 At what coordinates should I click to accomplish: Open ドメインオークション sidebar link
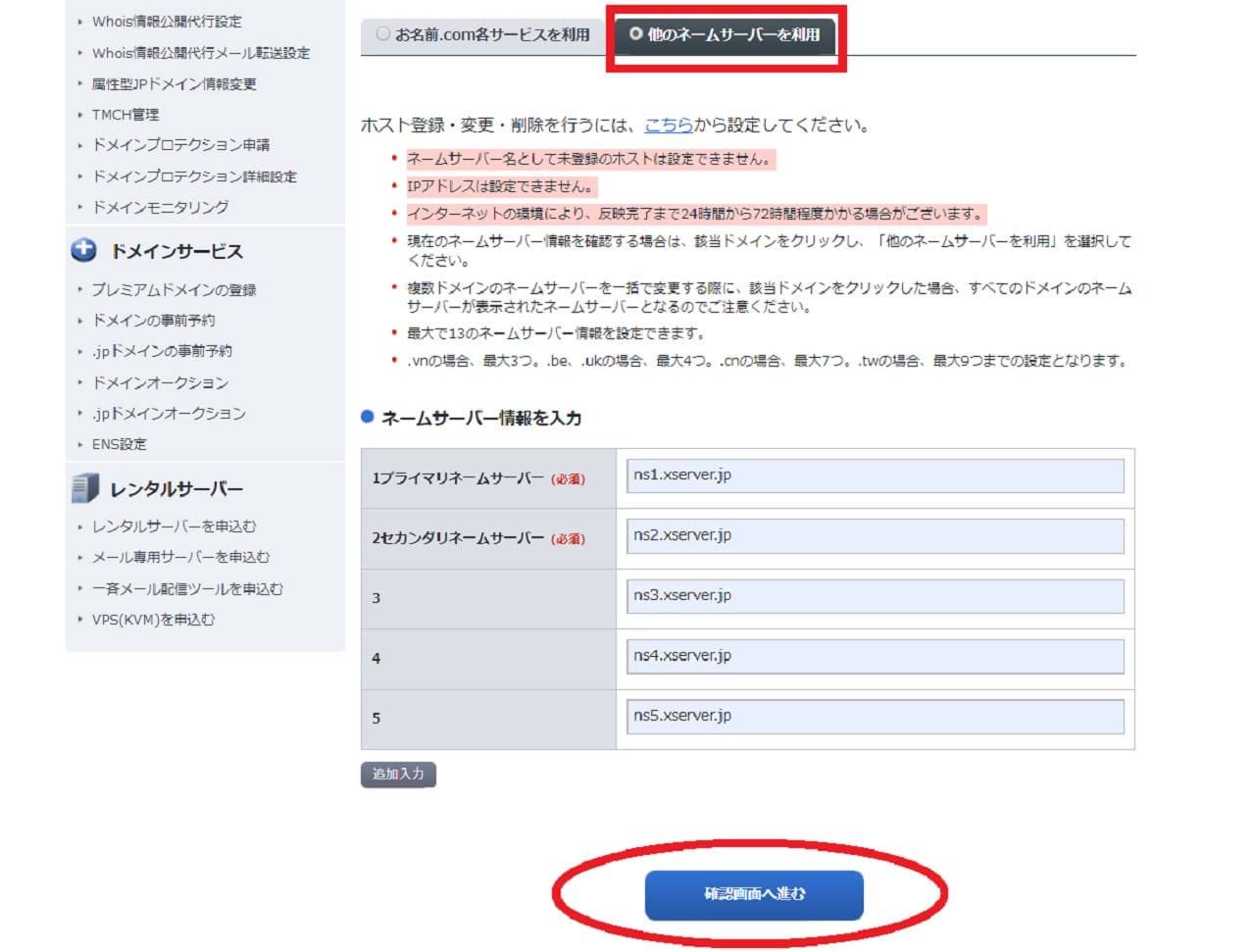(x=160, y=382)
